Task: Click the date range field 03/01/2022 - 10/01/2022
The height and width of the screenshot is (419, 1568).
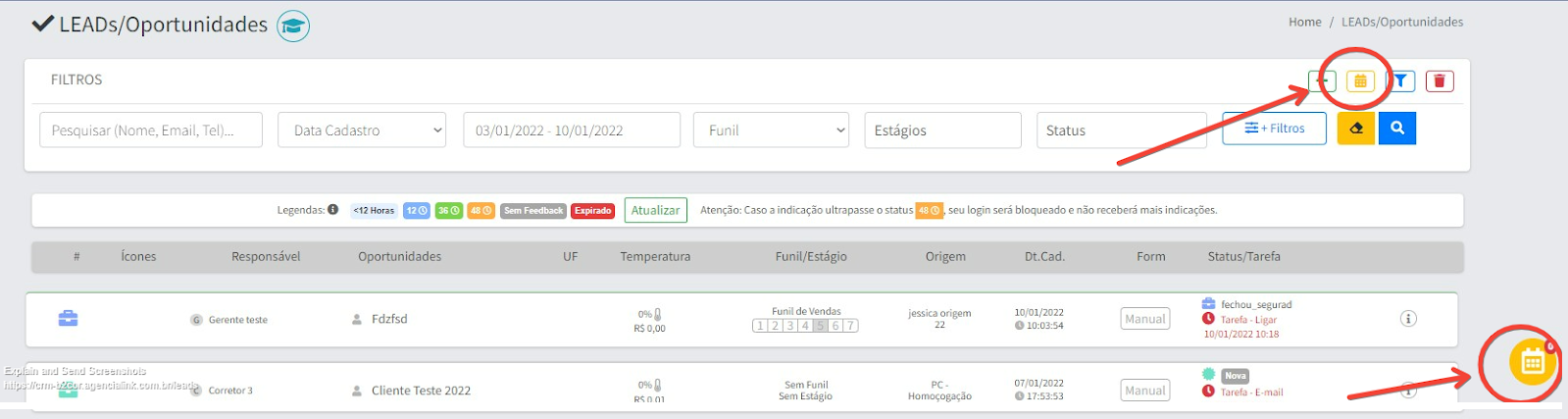Action: [571, 131]
